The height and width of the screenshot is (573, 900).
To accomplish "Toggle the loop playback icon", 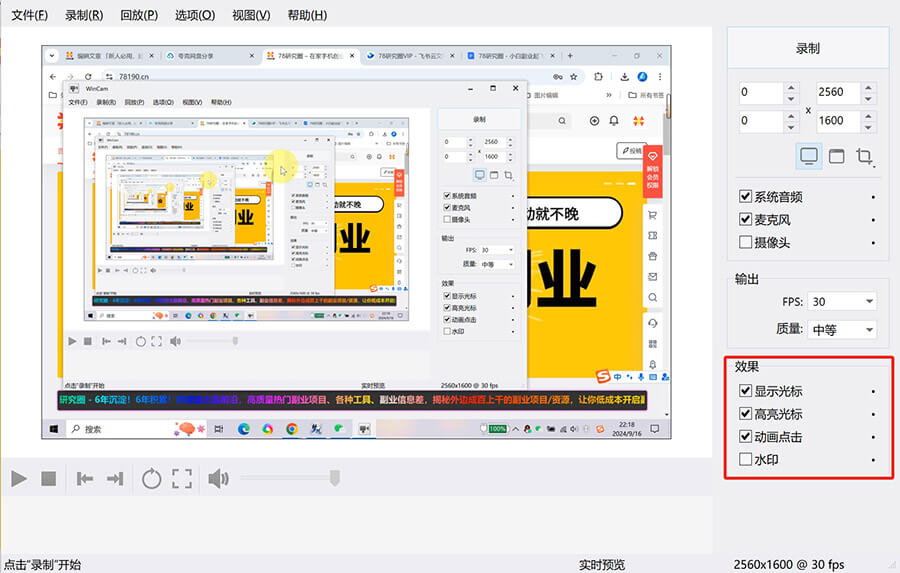I will tap(151, 479).
